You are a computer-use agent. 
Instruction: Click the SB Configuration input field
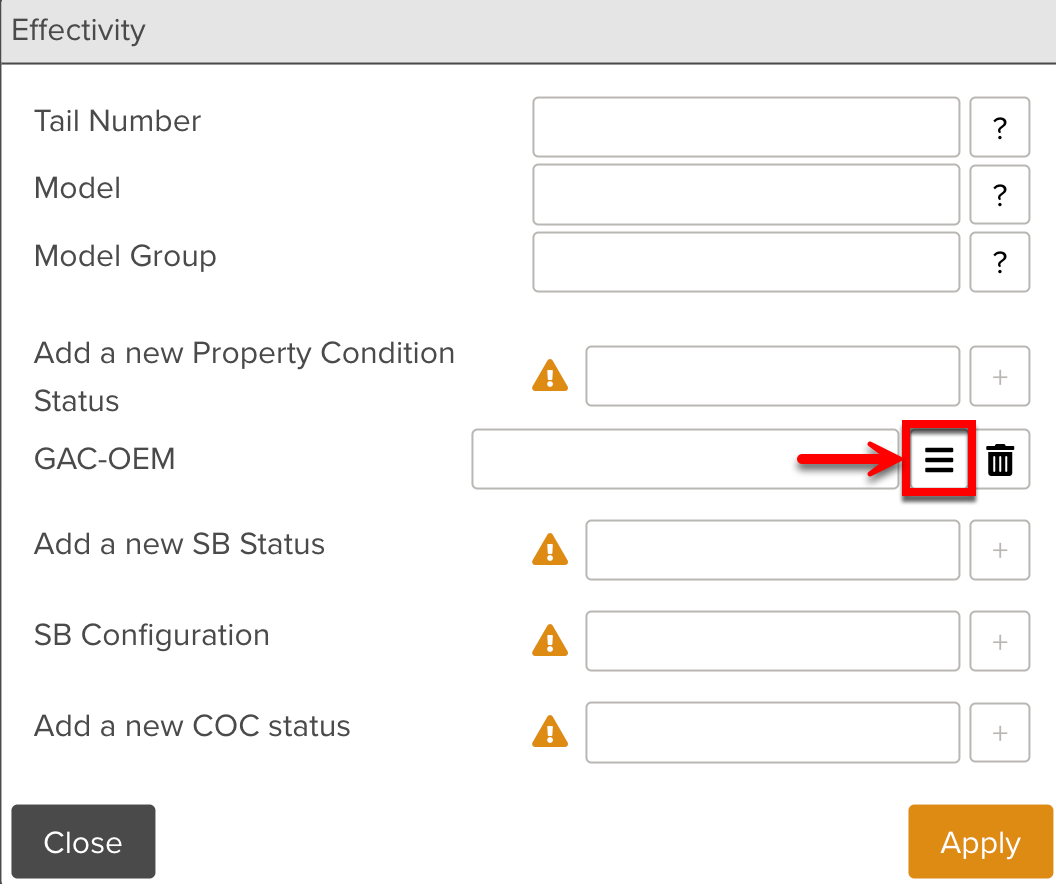[772, 641]
